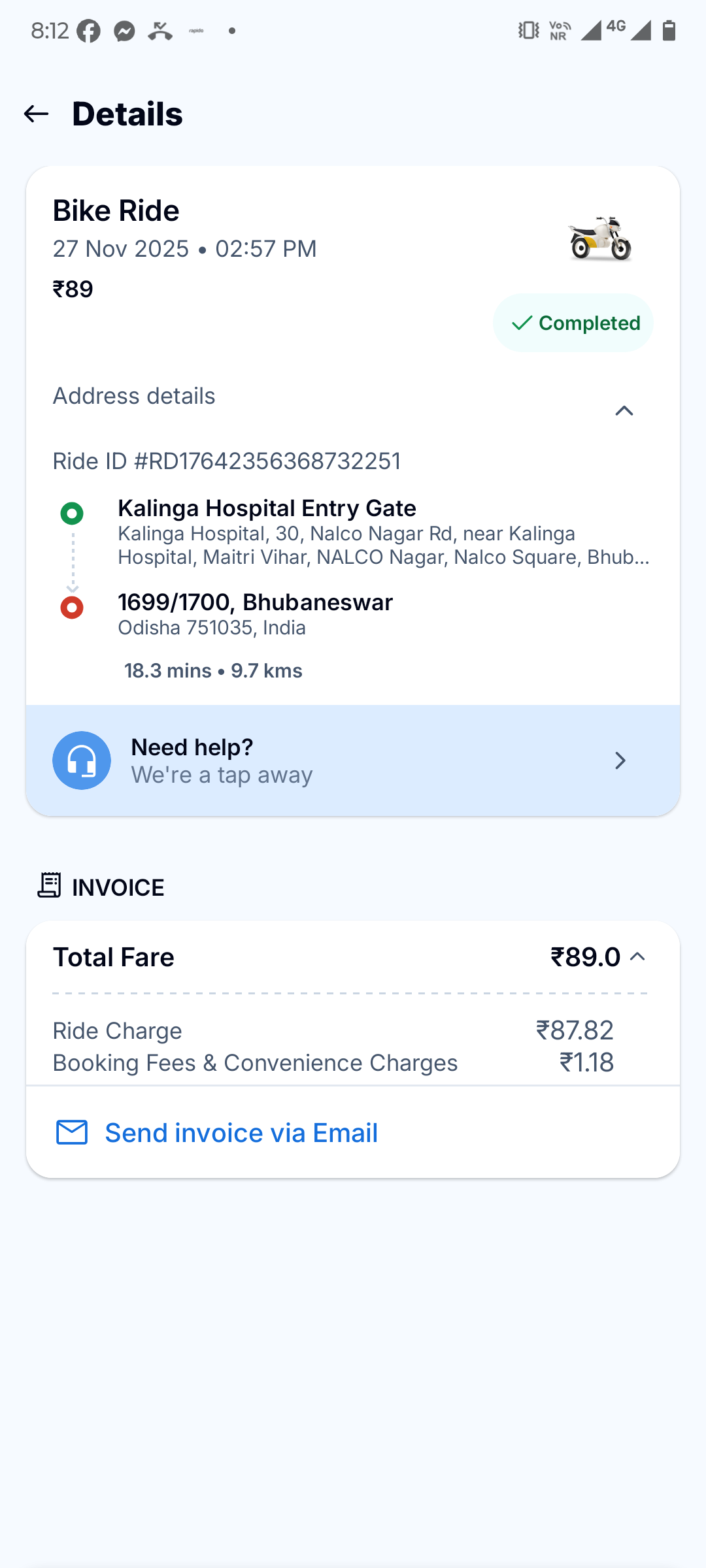Tap the Total Fare ₹89.0 amount

pyautogui.click(x=585, y=957)
